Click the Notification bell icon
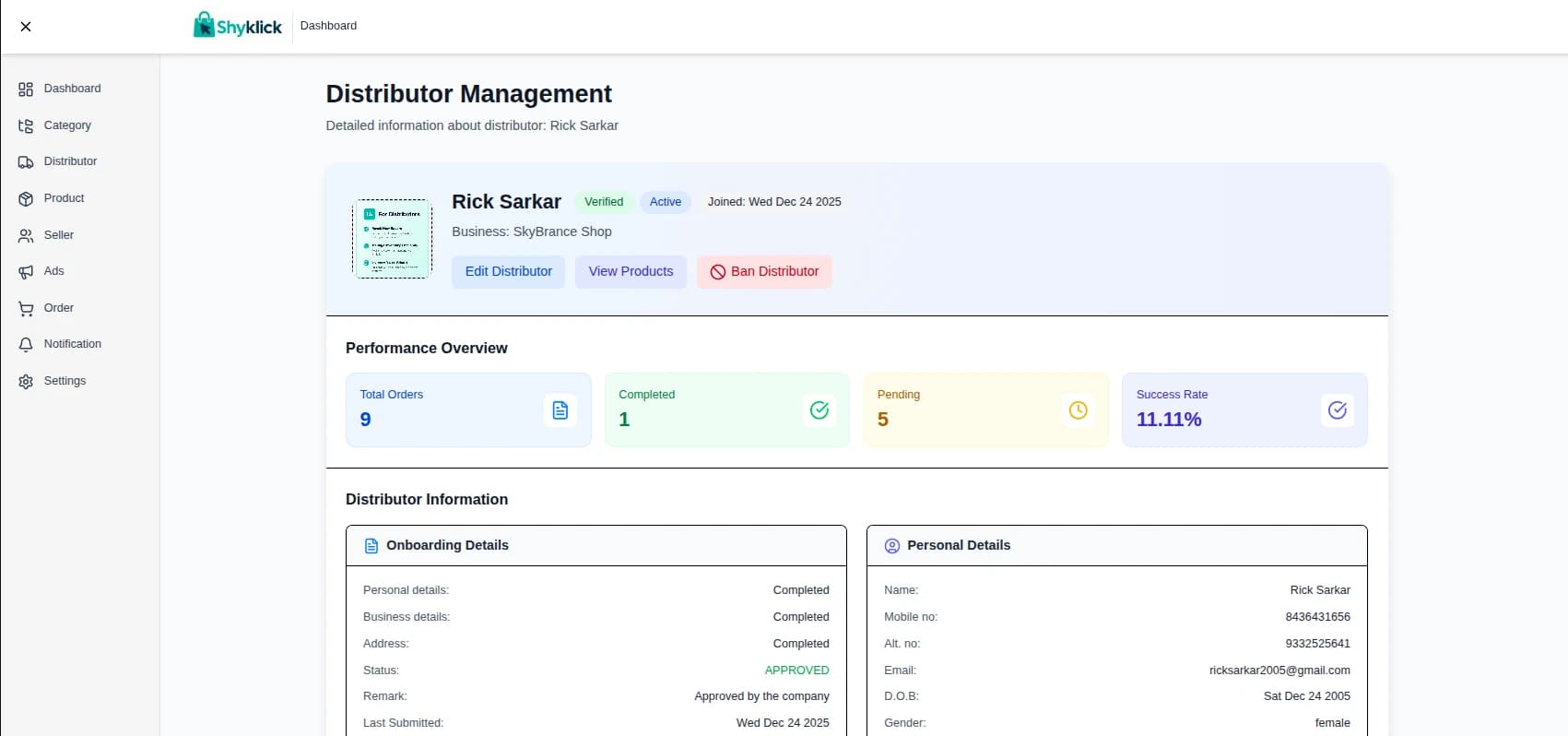1568x736 pixels. point(26,344)
